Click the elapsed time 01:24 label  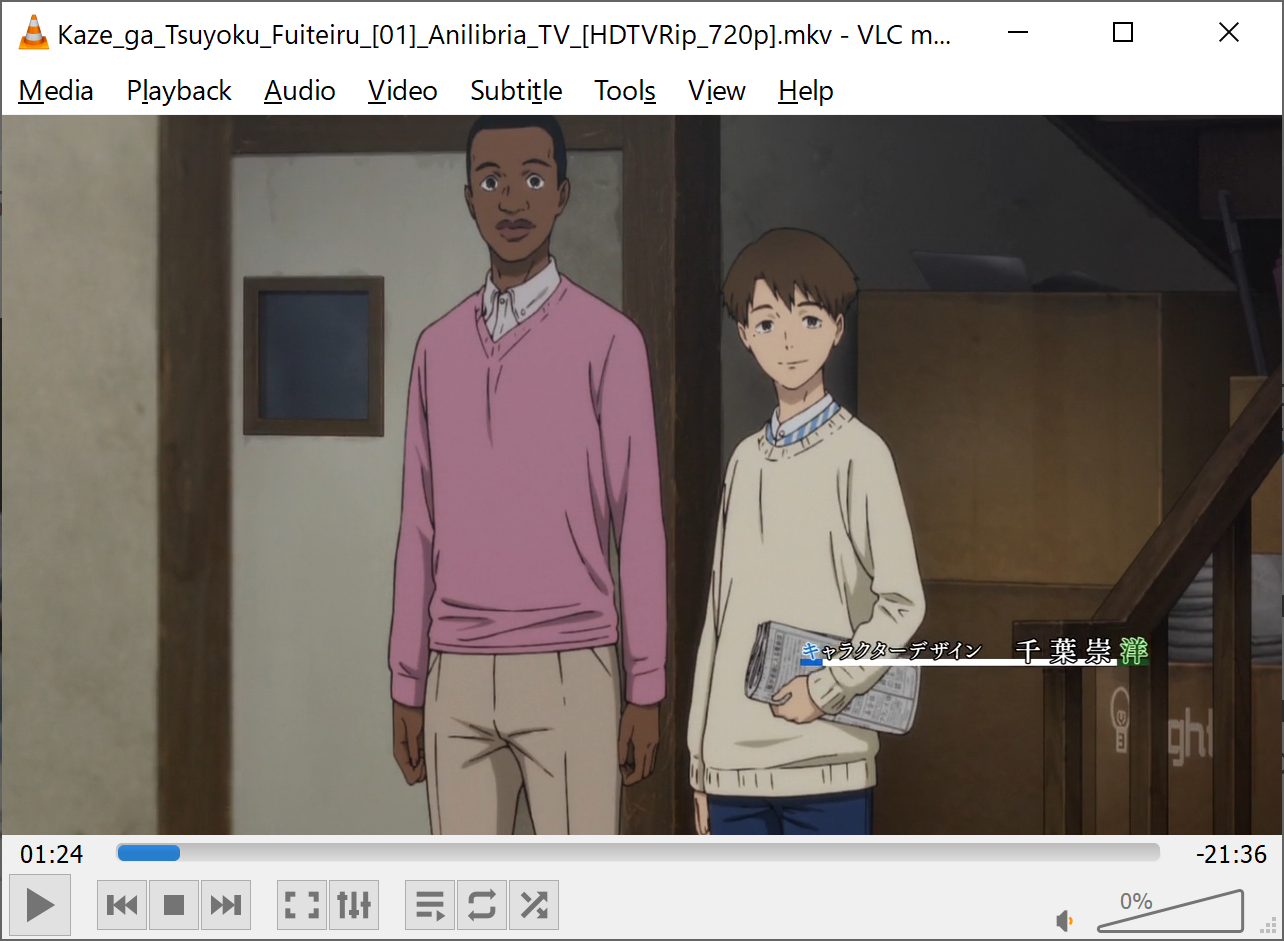point(52,855)
